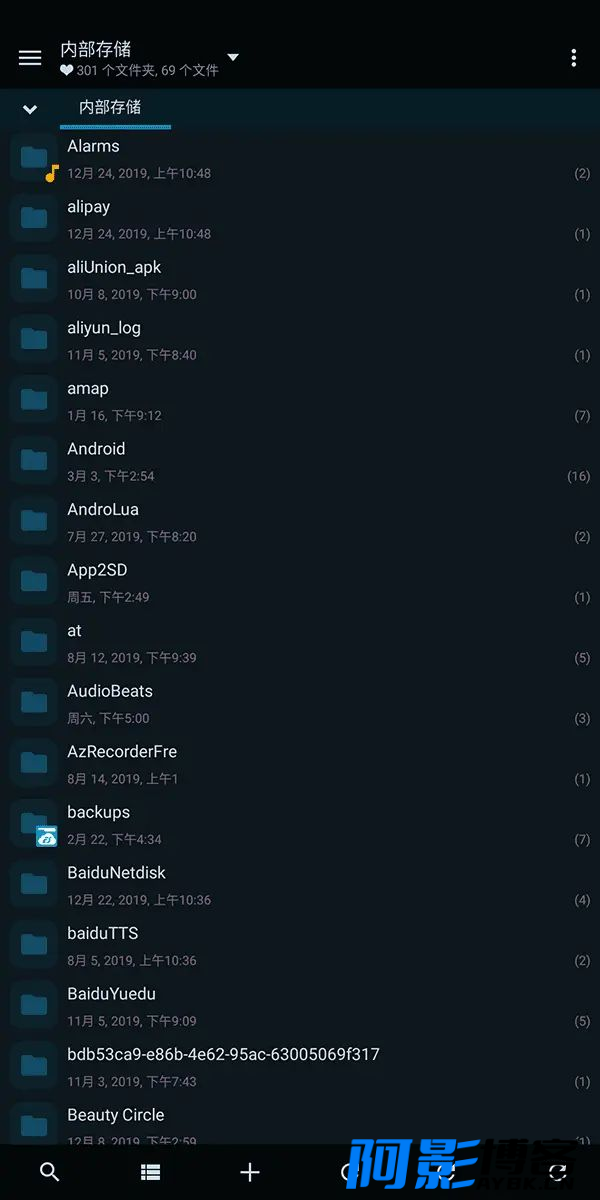This screenshot has height=1200, width=600.
Task: Tap the refresh icon in bottom bar
Action: (x=558, y=1172)
